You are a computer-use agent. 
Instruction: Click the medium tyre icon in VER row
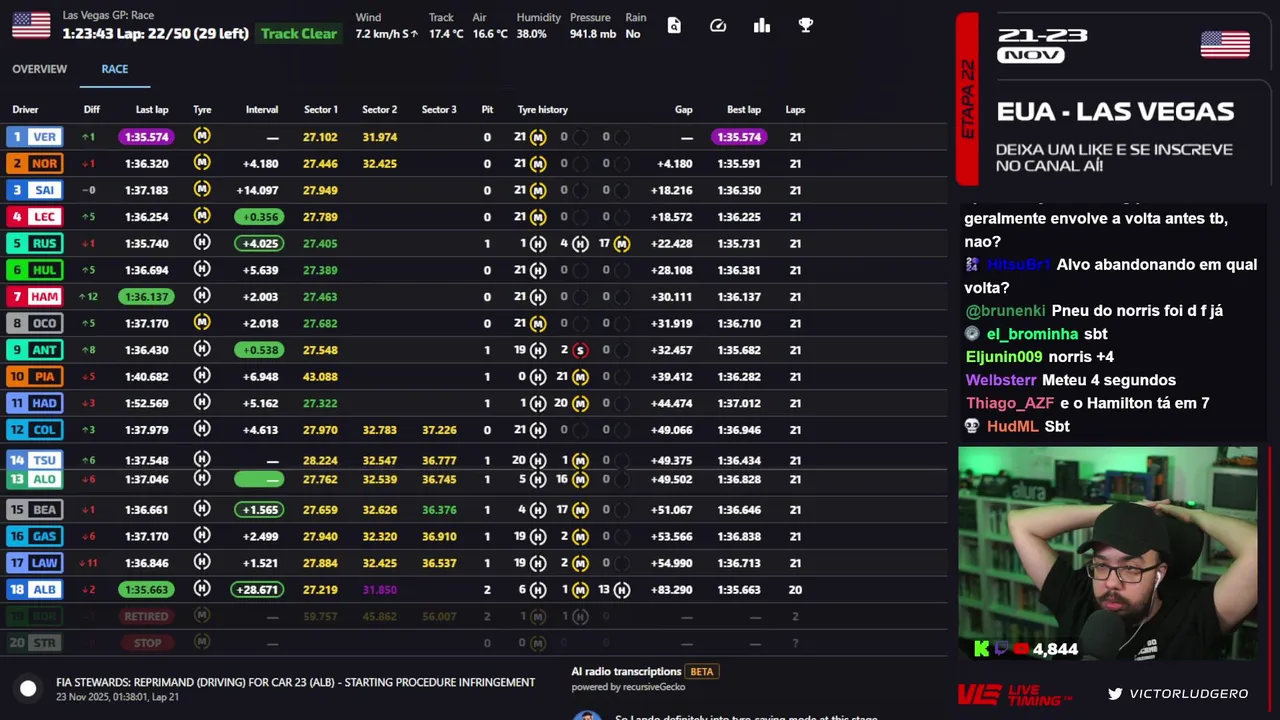[x=202, y=136]
